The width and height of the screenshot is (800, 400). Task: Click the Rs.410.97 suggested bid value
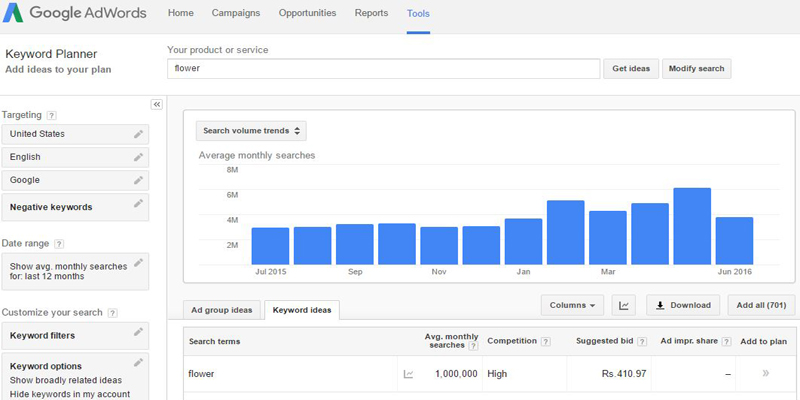[624, 374]
